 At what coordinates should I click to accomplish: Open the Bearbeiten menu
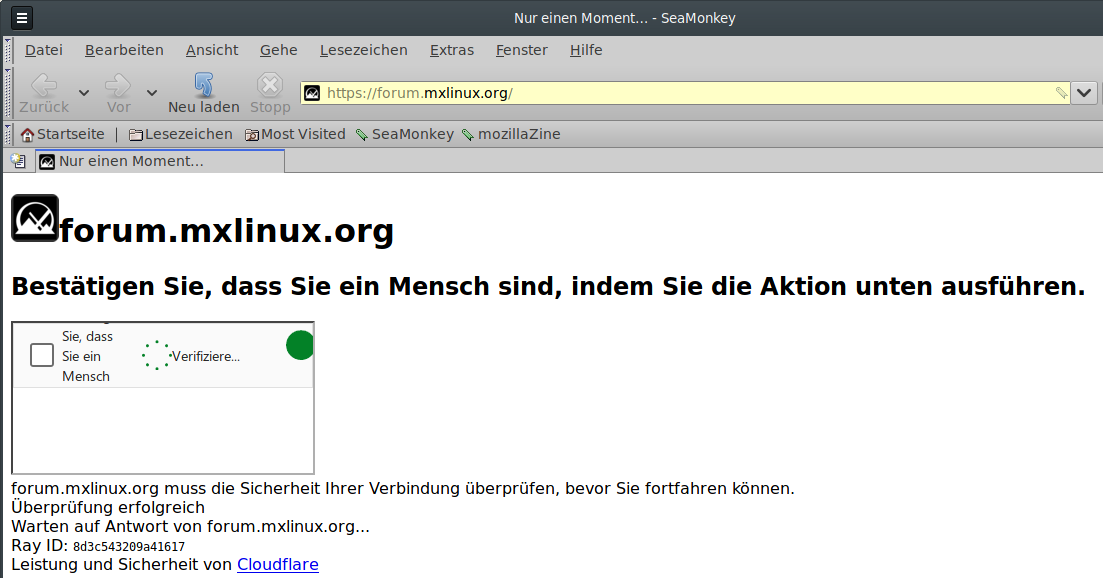125,50
